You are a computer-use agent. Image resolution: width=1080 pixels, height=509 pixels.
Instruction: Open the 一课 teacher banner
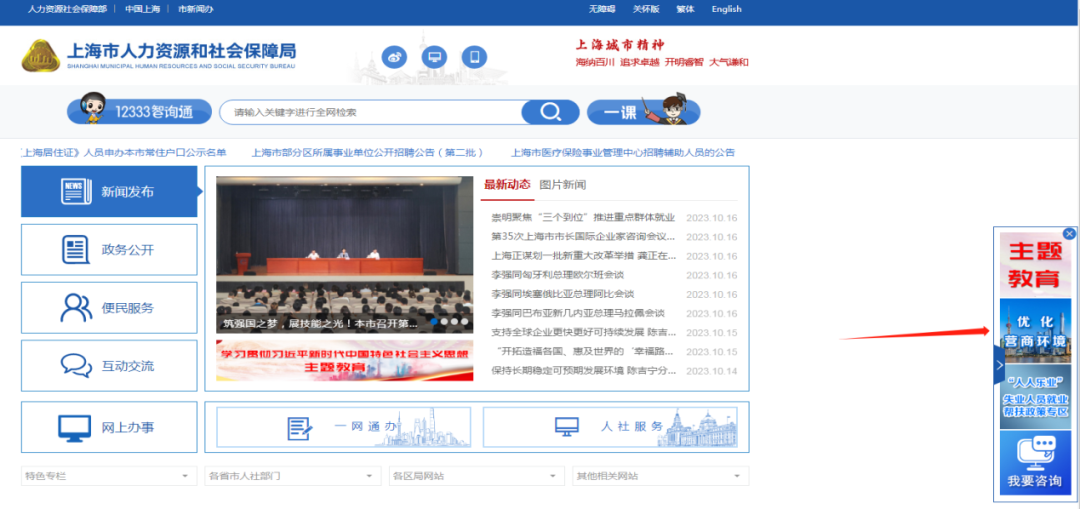[x=643, y=111]
